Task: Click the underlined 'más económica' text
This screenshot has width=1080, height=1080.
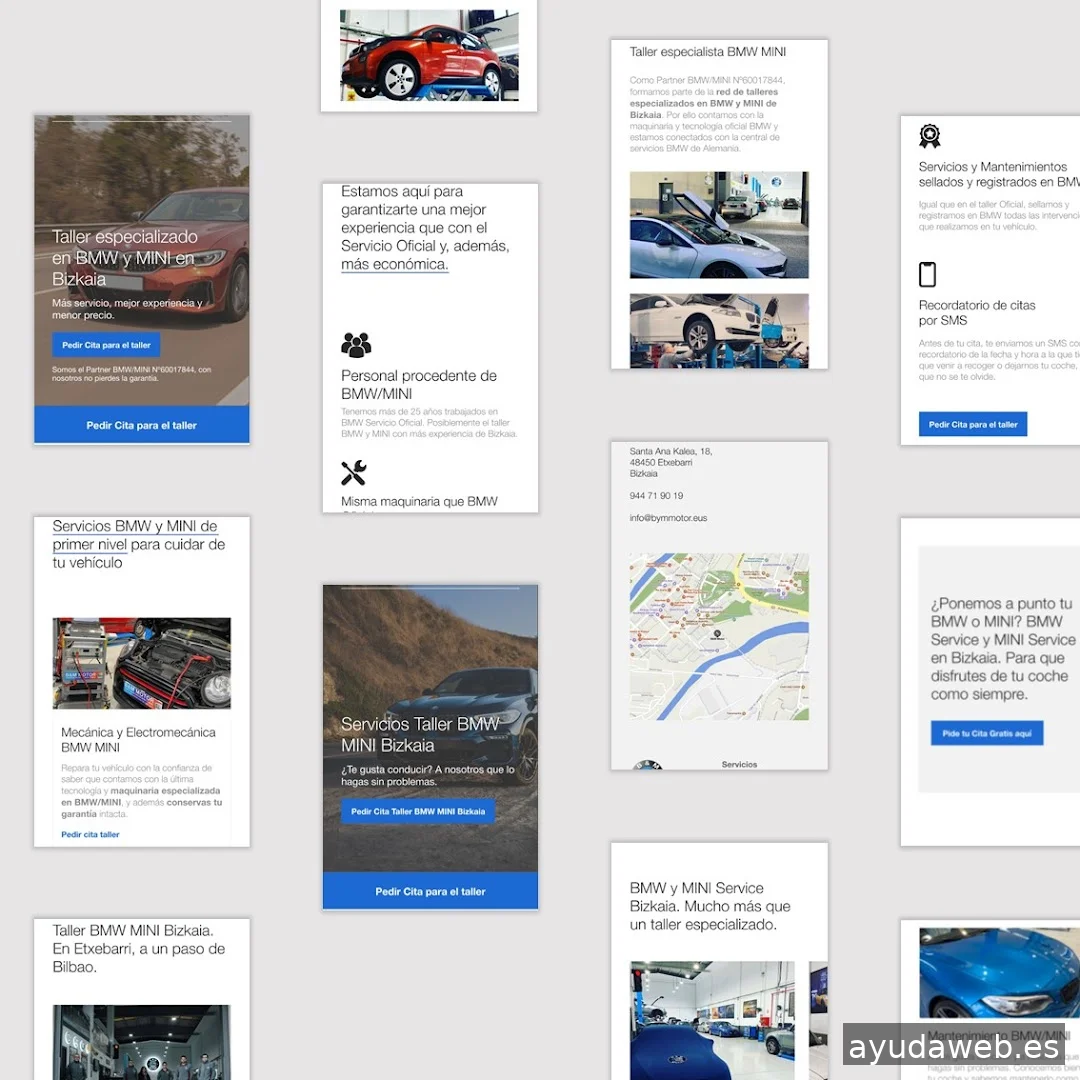Action: 394,264
